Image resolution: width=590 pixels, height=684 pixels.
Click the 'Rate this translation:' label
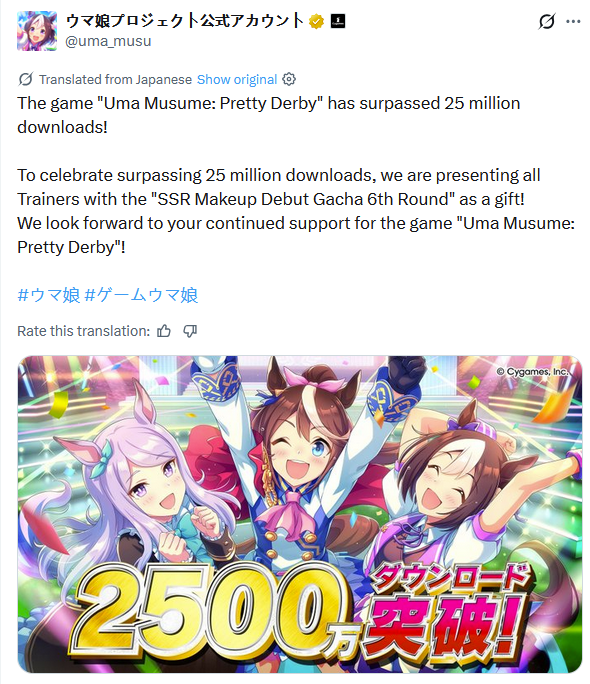(83, 331)
